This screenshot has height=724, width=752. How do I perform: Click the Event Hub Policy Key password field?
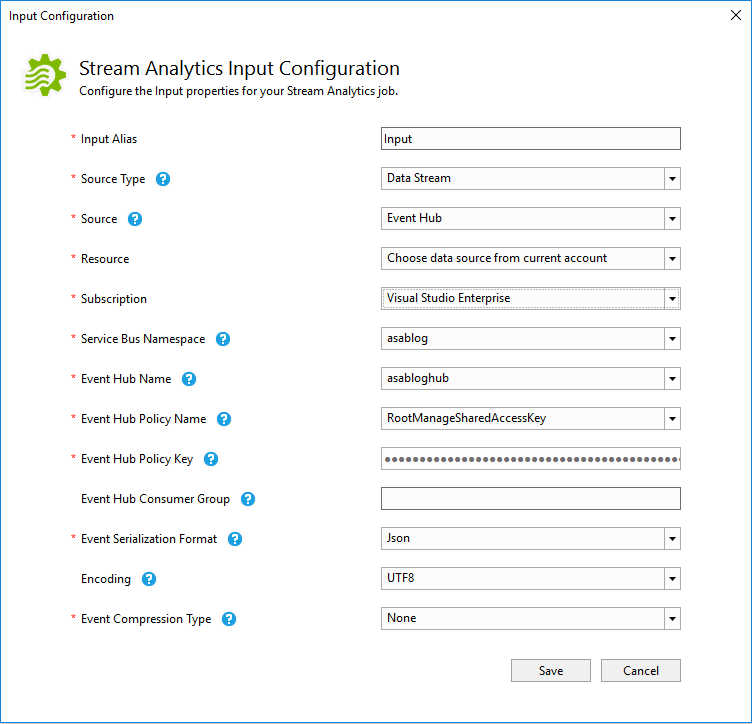click(531, 459)
